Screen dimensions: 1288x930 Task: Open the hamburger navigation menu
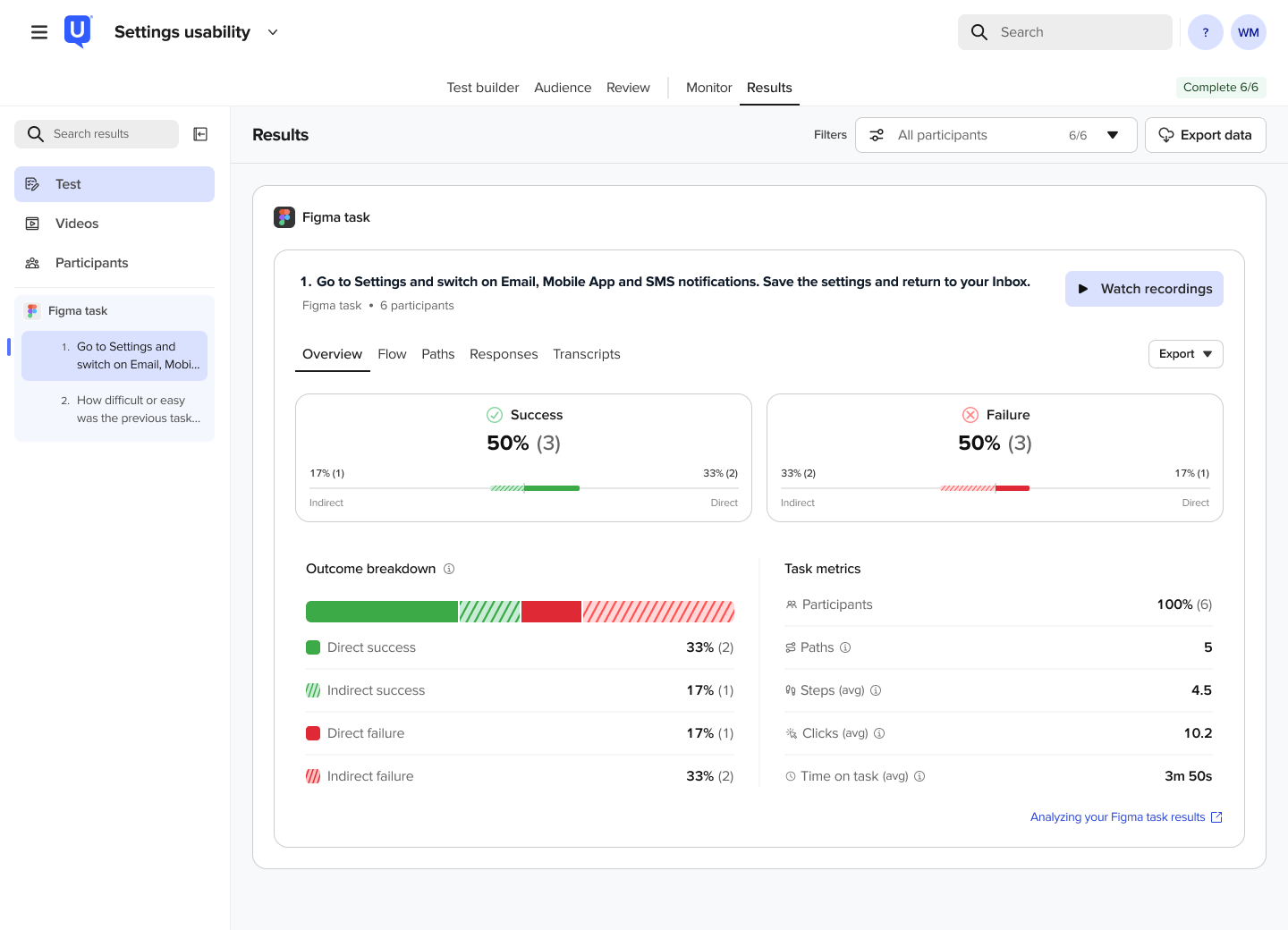pos(39,32)
